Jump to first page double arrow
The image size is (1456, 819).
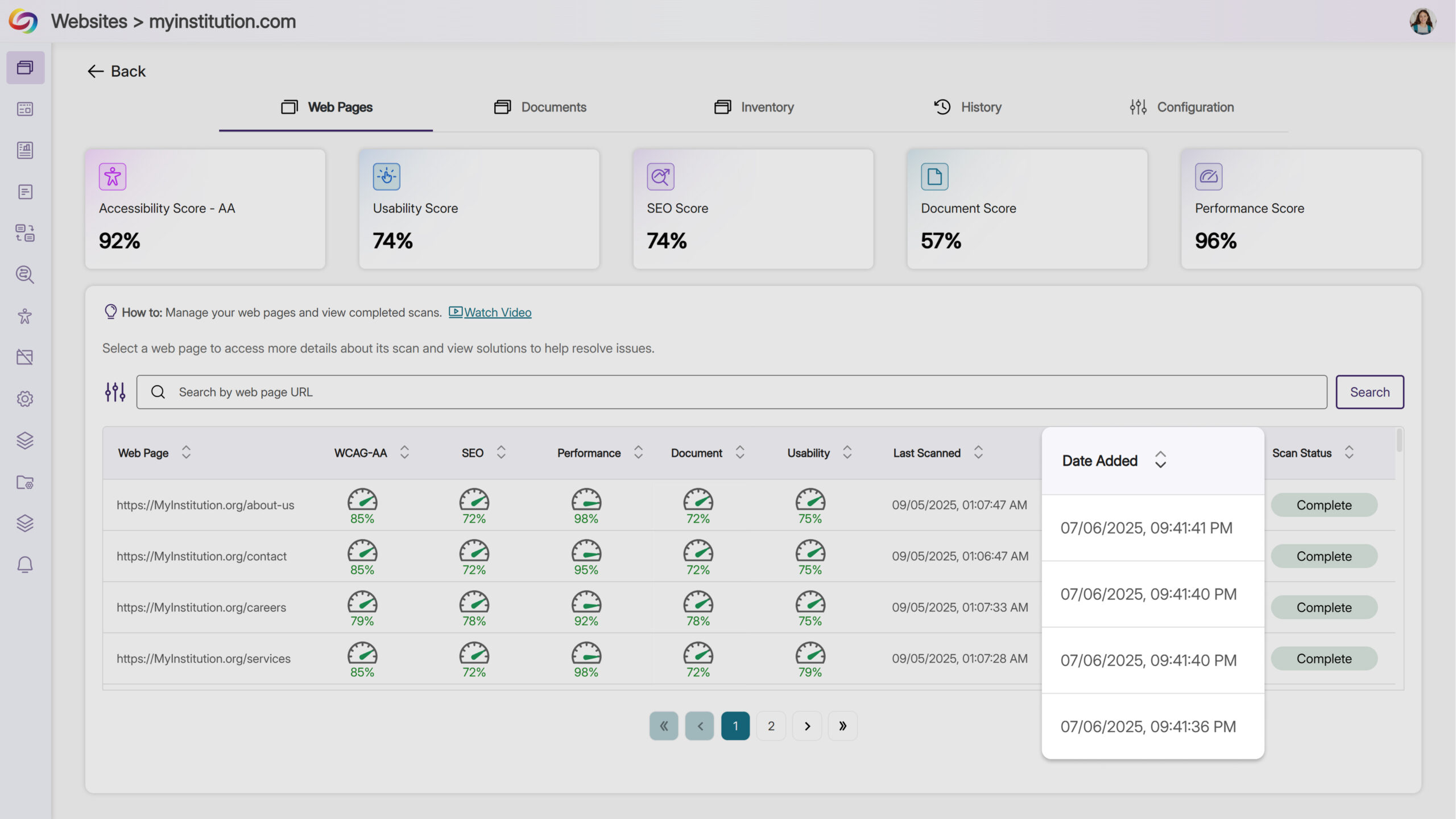pos(664,726)
